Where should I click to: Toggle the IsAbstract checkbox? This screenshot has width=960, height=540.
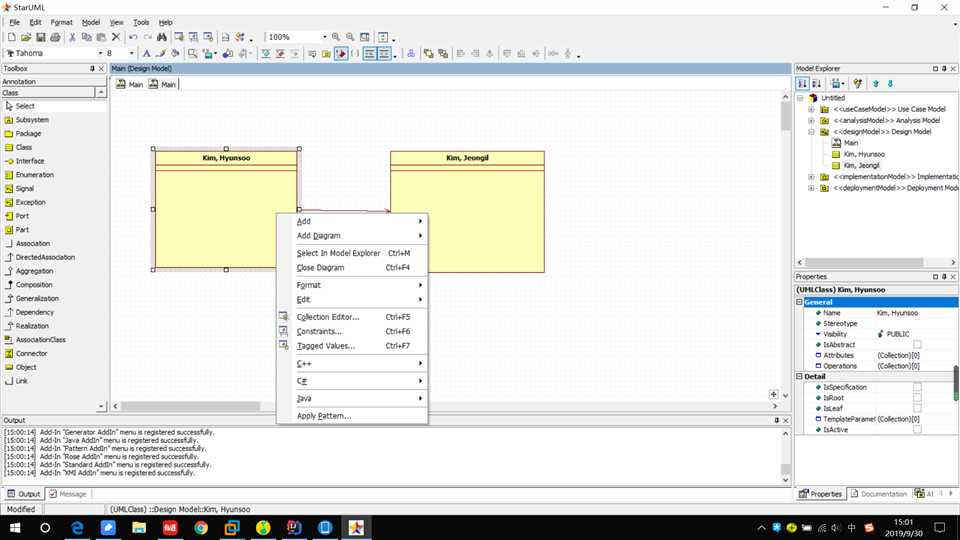tap(917, 345)
